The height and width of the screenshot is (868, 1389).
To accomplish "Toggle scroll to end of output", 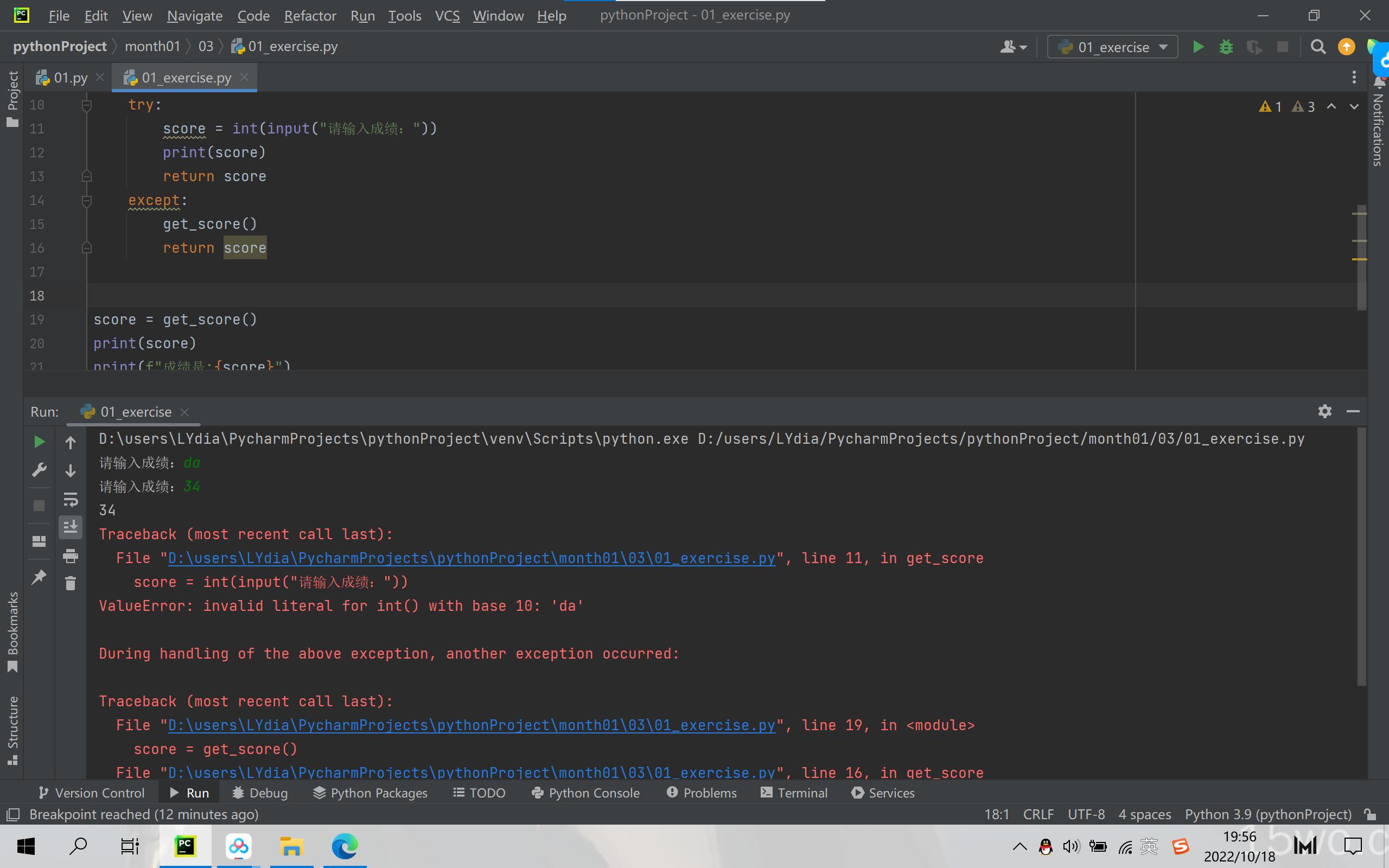I will pyautogui.click(x=70, y=527).
